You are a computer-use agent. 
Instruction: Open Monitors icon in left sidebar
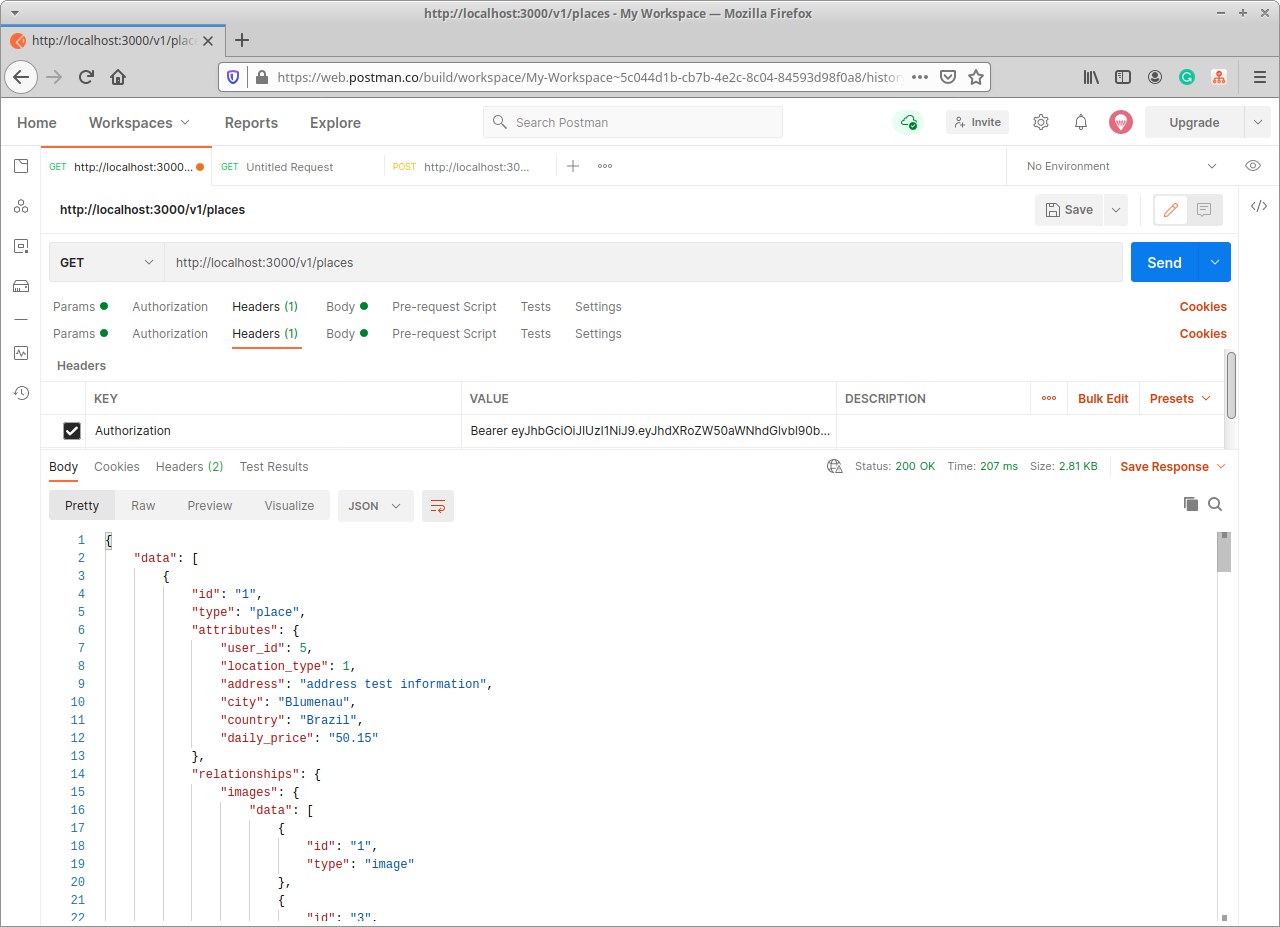point(21,353)
